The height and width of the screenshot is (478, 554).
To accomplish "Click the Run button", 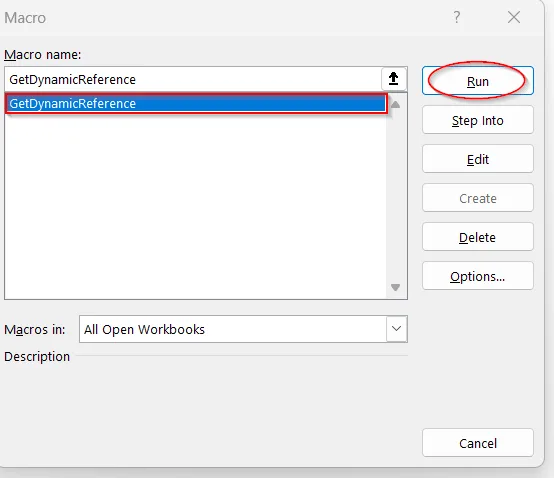I will click(x=478, y=81).
